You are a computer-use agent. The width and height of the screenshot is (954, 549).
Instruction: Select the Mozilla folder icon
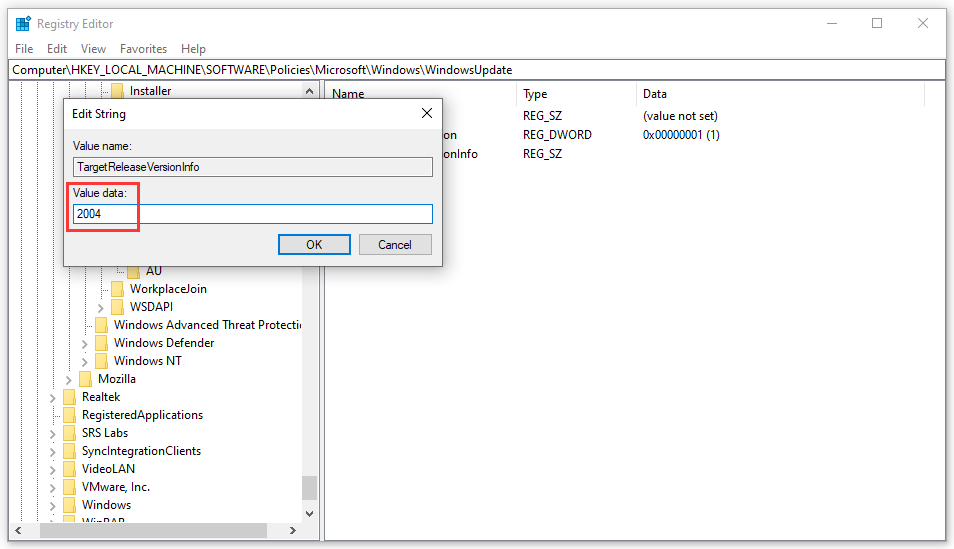pos(86,379)
